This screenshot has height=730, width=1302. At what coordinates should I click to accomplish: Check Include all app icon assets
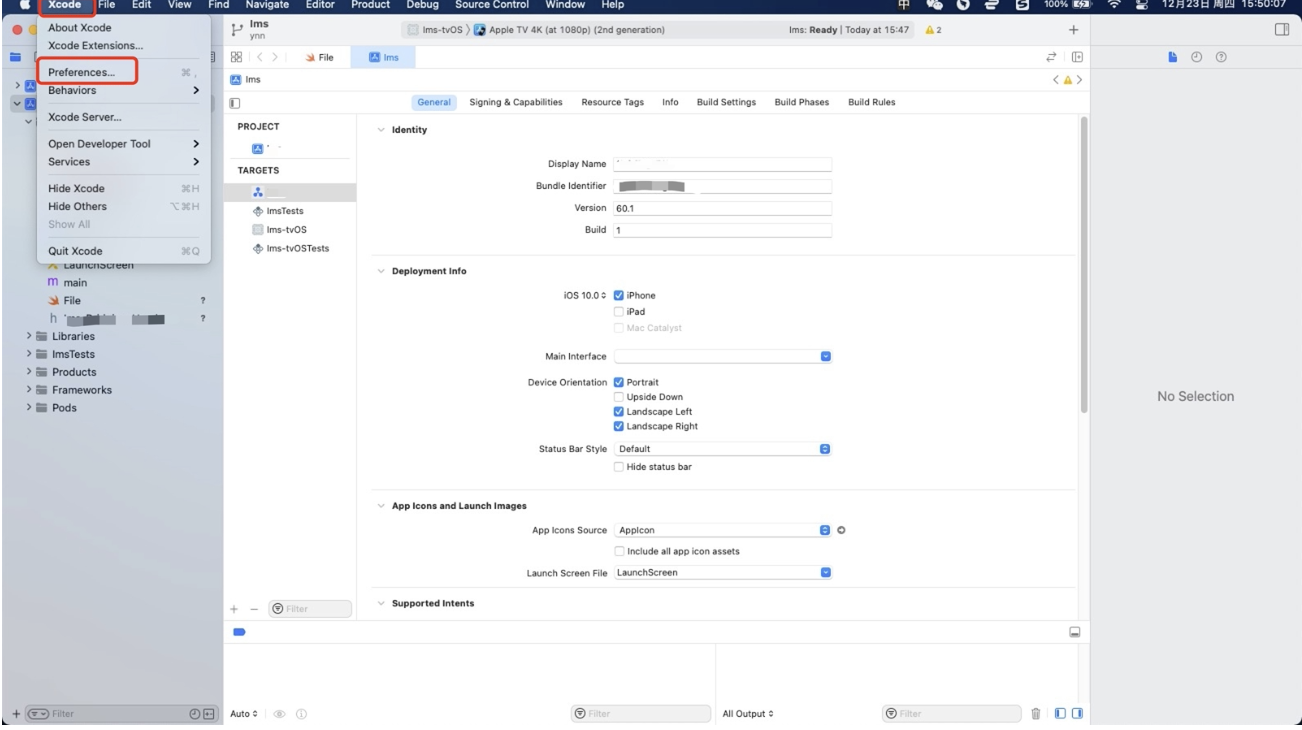619,551
